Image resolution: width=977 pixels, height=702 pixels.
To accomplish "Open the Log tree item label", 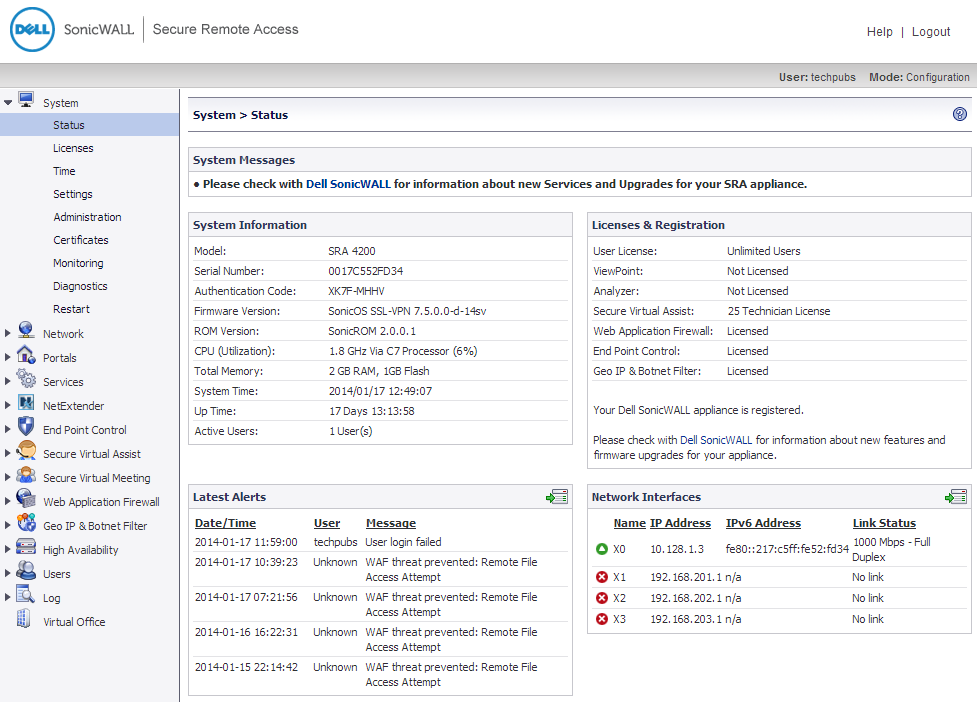I will [51, 598].
